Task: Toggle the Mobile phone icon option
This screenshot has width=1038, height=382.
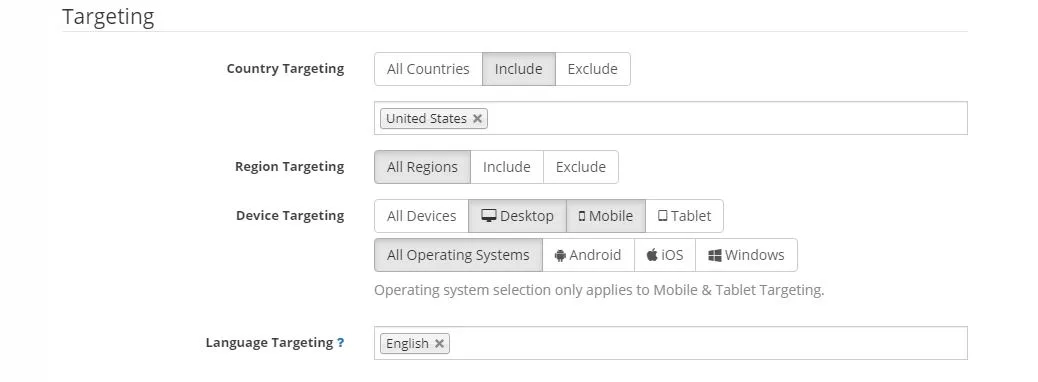Action: (606, 216)
